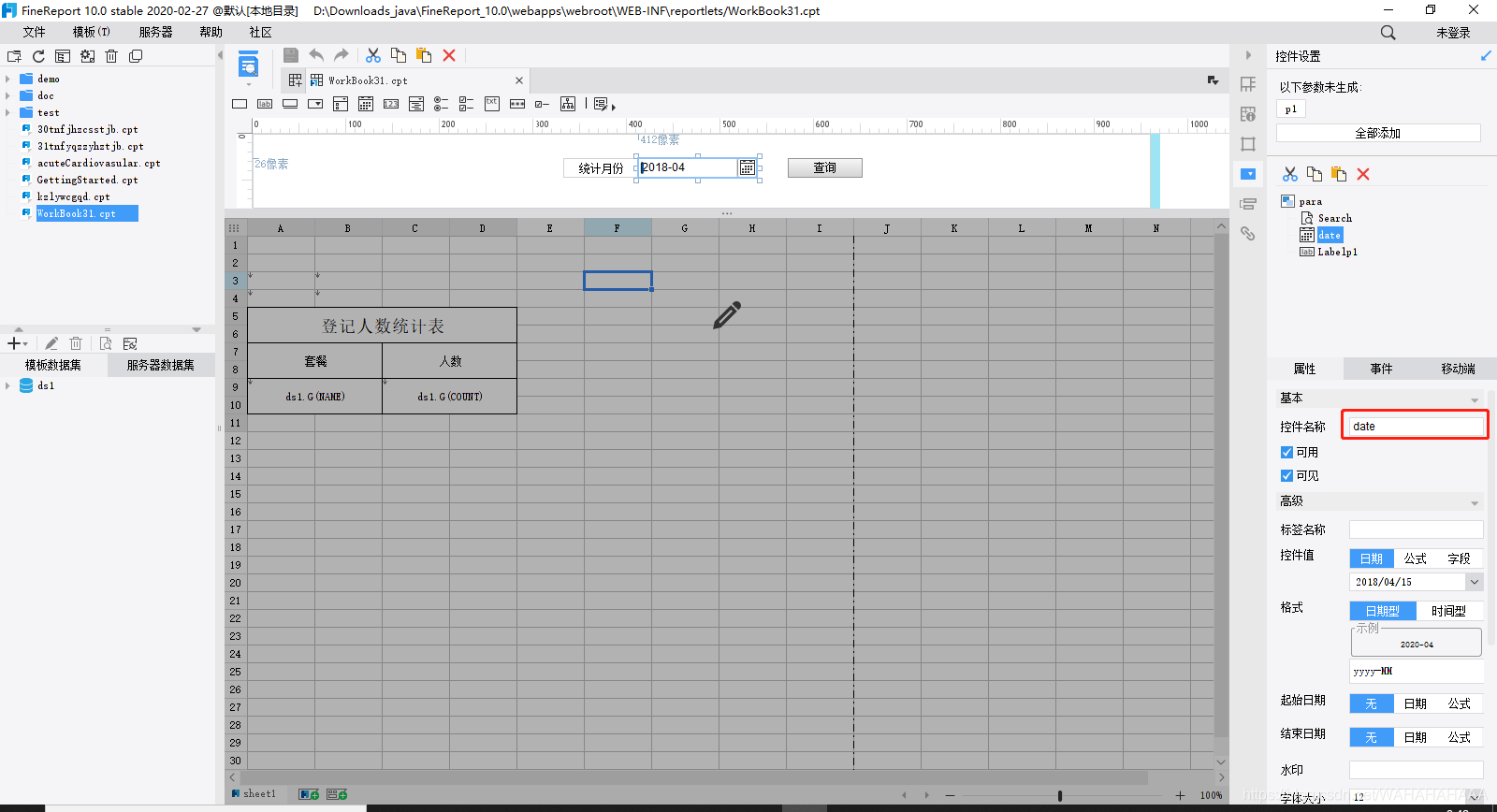Choose 日期型 format option
The image size is (1497, 812).
point(1383,611)
